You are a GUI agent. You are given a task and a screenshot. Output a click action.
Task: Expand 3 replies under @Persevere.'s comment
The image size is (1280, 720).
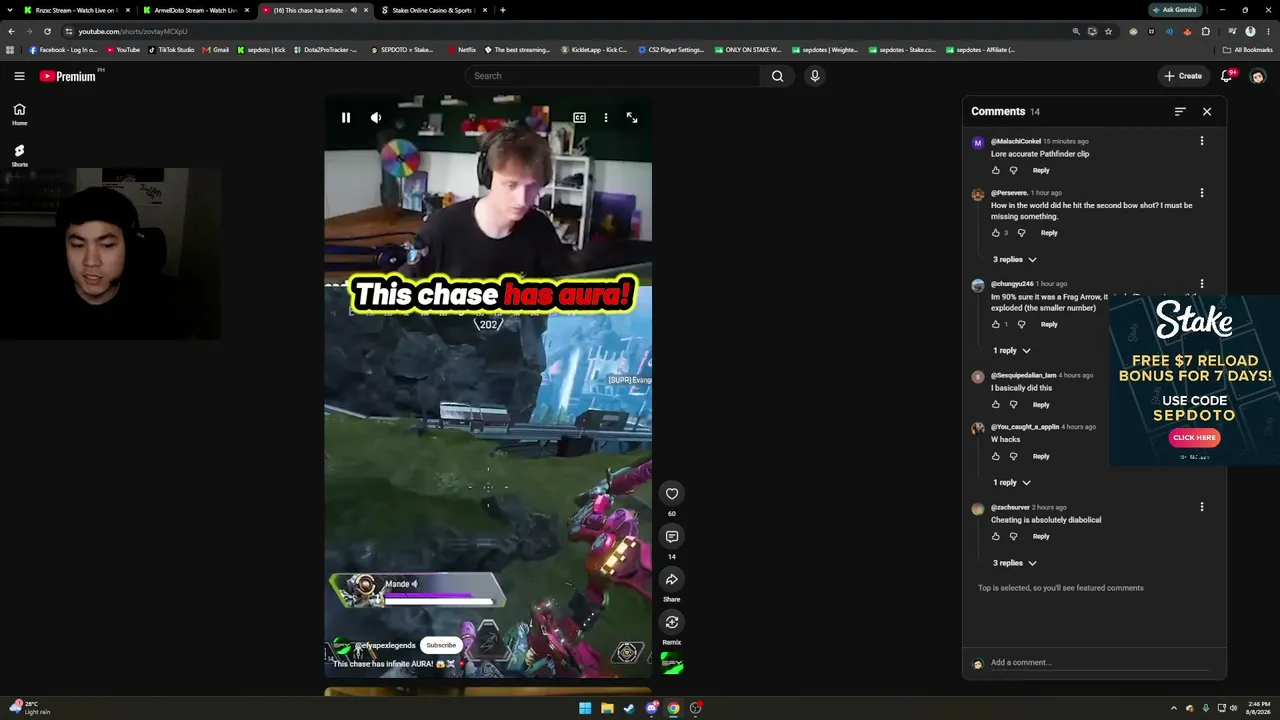point(1014,260)
